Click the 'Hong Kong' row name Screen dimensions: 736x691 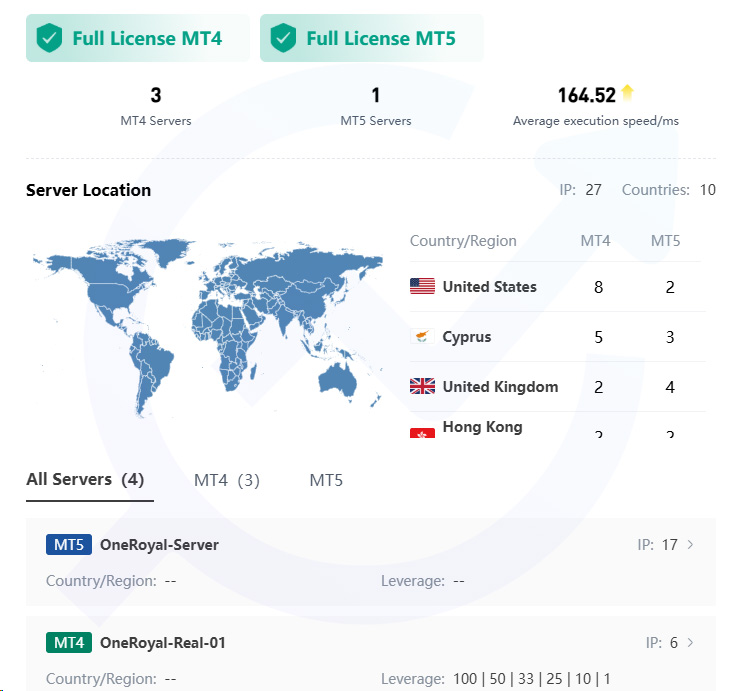pos(483,427)
